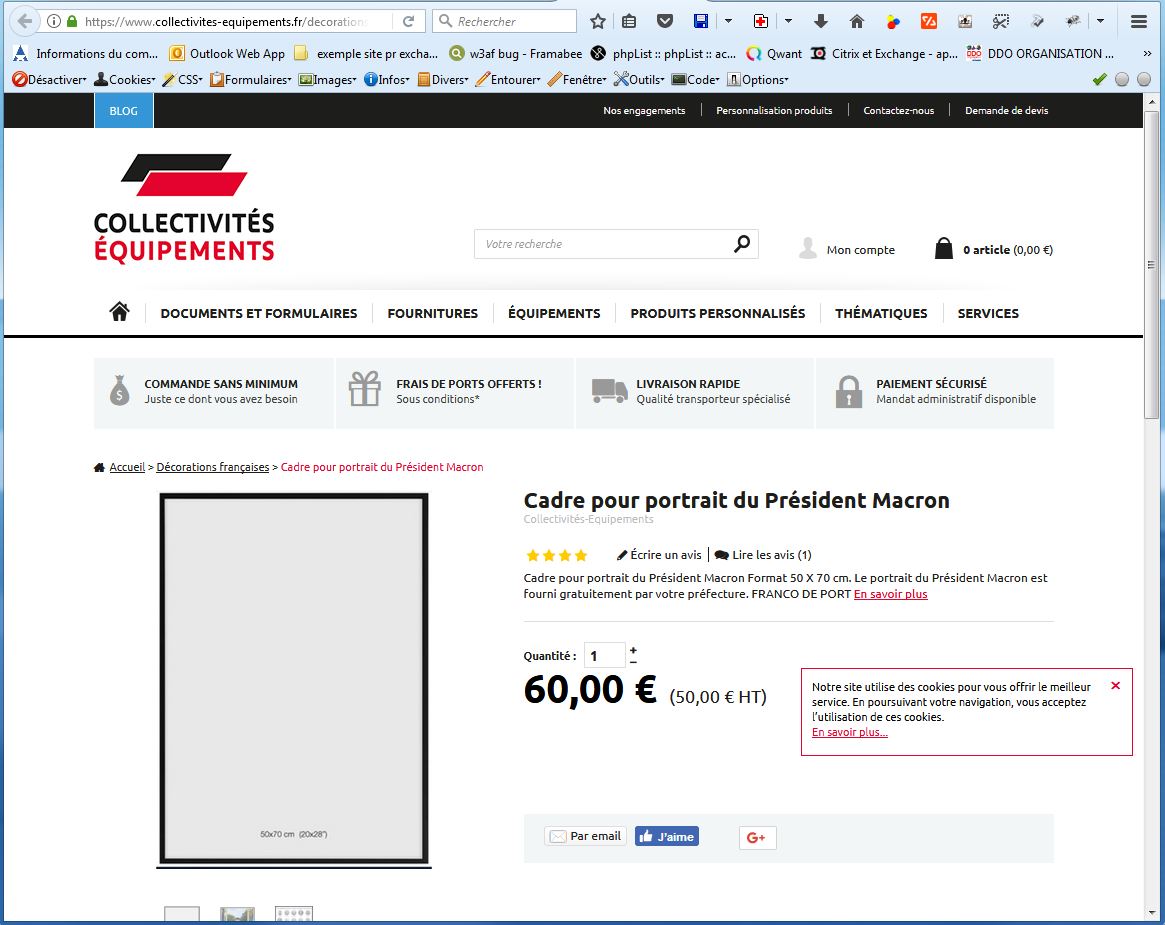Open the BLOG tab

123,111
